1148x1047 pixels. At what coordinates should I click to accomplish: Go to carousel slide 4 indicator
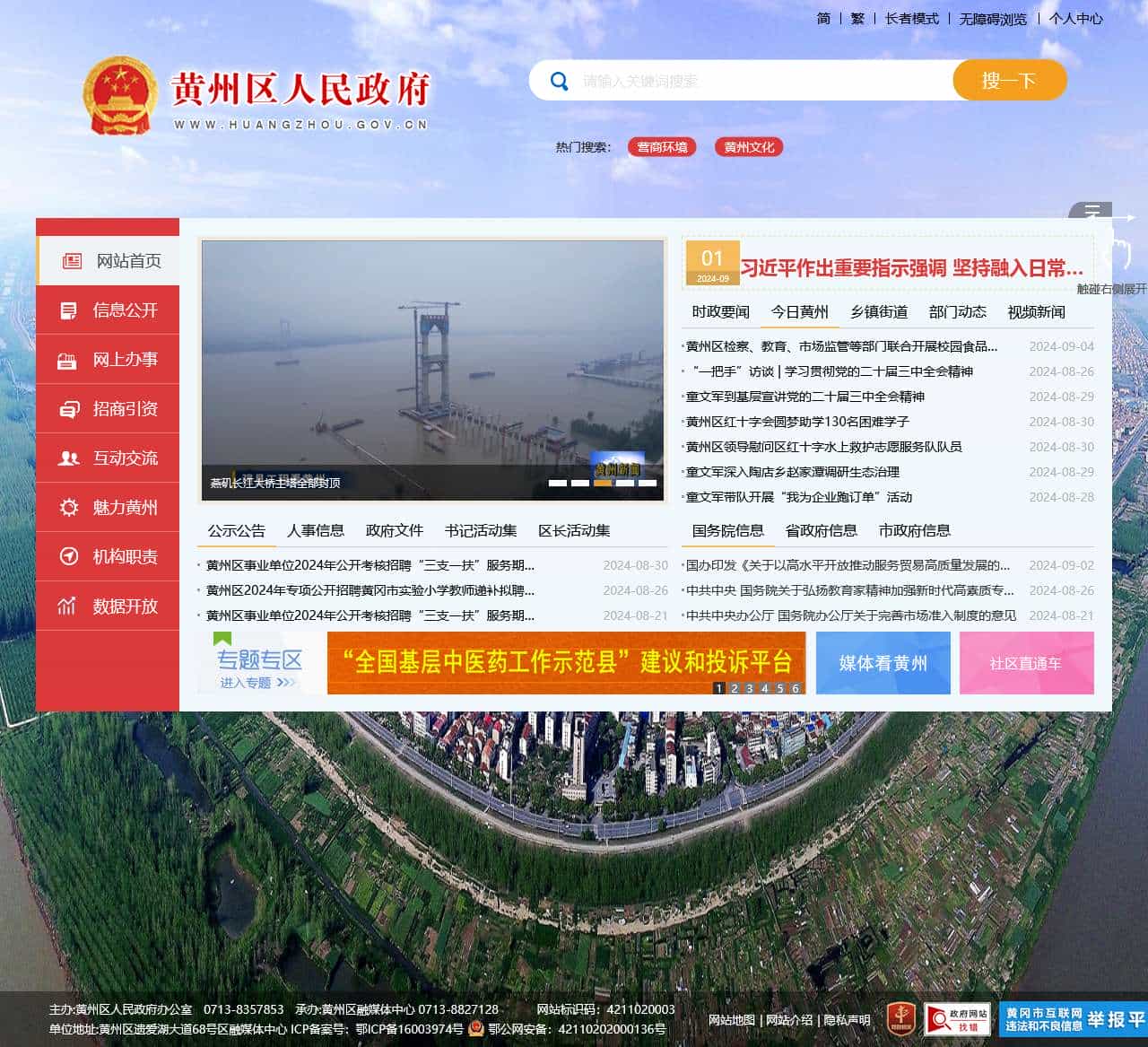tap(625, 483)
